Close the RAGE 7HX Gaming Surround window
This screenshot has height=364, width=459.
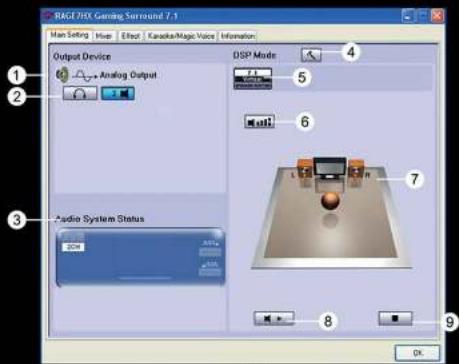pyautogui.click(x=437, y=16)
